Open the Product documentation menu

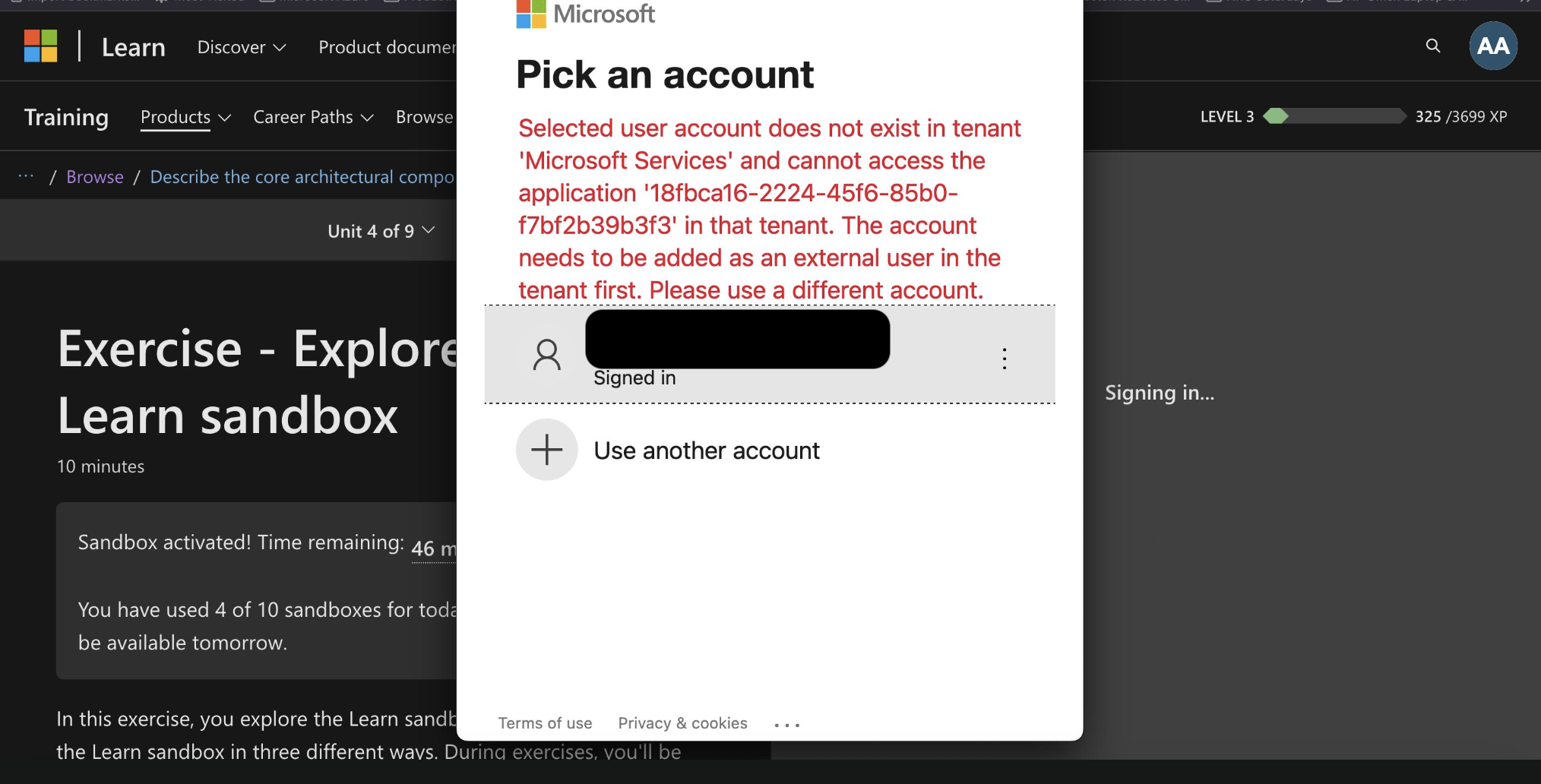coord(386,47)
